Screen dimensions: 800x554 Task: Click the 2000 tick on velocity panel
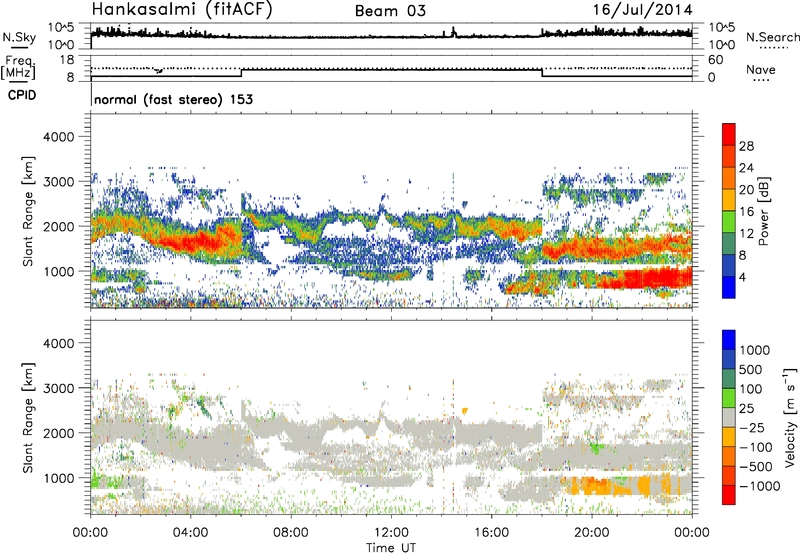click(x=59, y=433)
